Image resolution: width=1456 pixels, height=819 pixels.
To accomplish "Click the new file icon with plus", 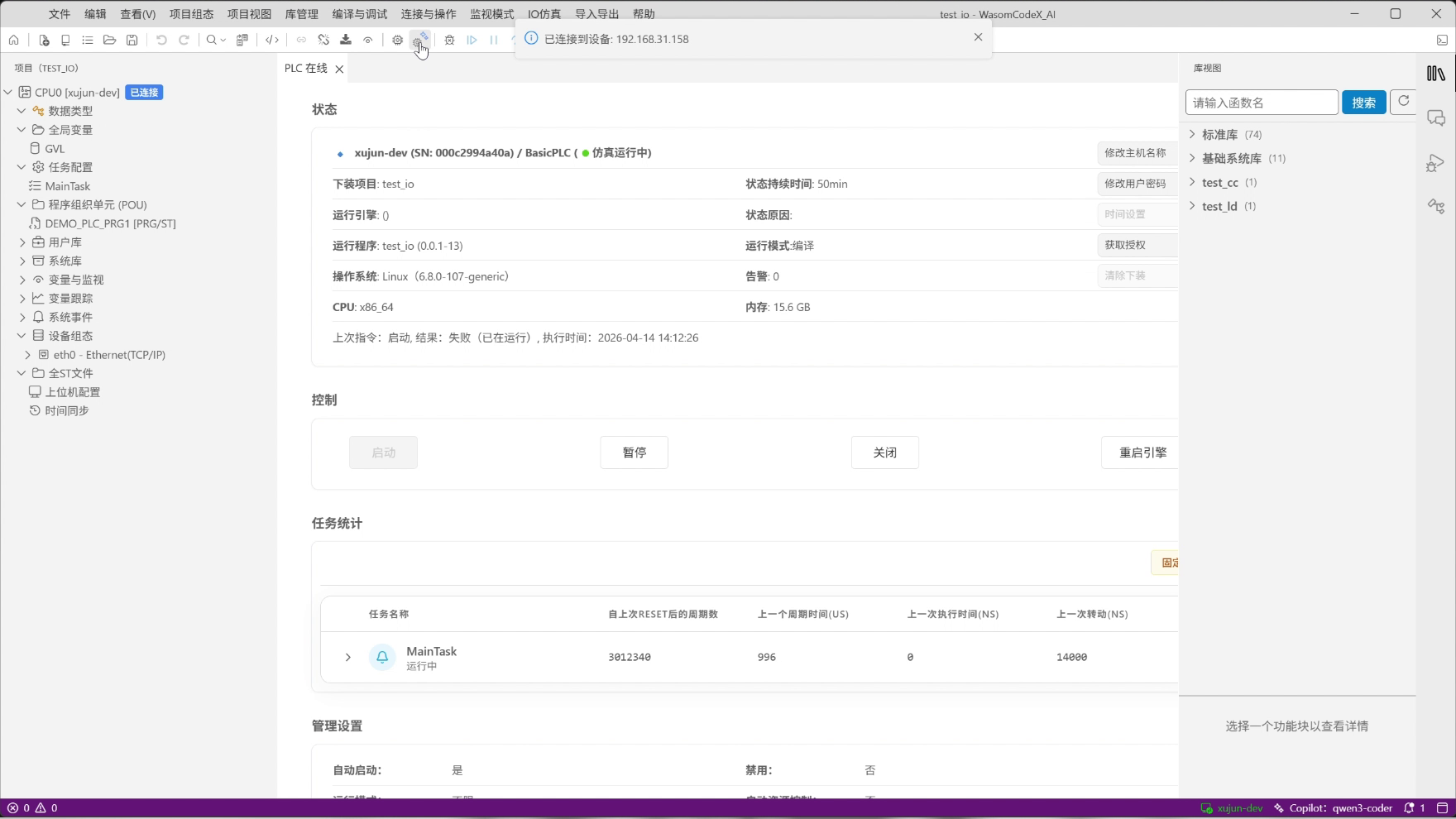I will [44, 40].
